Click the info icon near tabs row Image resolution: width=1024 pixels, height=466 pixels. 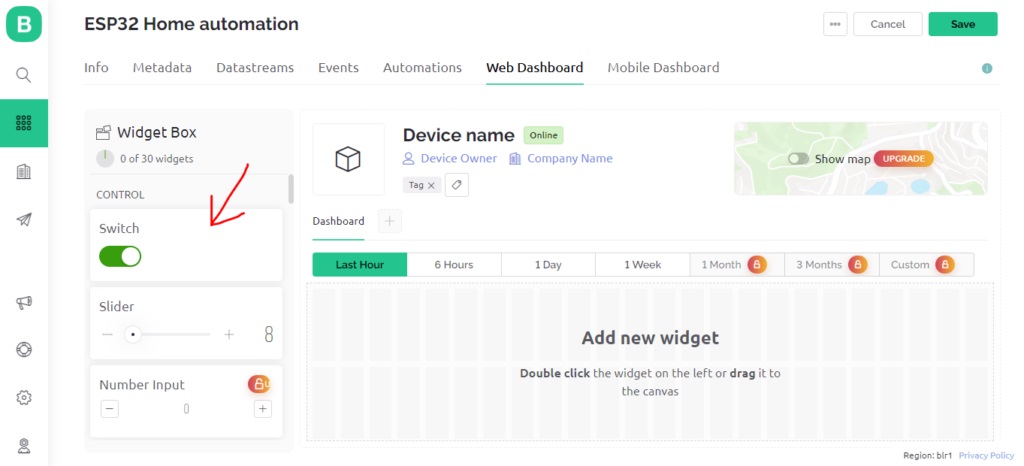coord(987,68)
